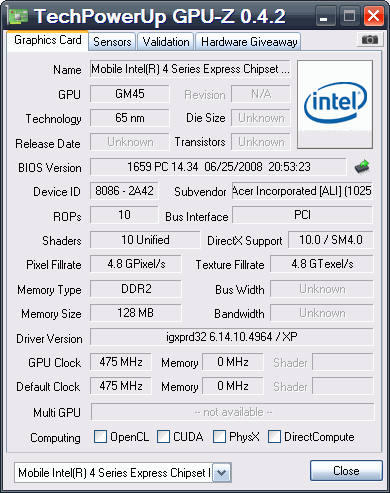390x493 pixels.
Task: Click the Device ID field 8086 - 2A42
Action: click(x=124, y=191)
